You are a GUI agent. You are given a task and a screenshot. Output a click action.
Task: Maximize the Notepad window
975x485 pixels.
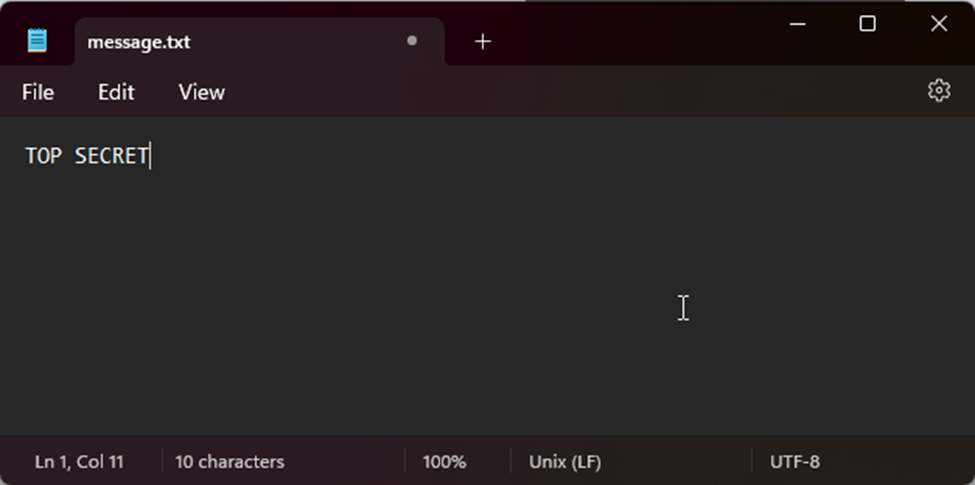868,24
